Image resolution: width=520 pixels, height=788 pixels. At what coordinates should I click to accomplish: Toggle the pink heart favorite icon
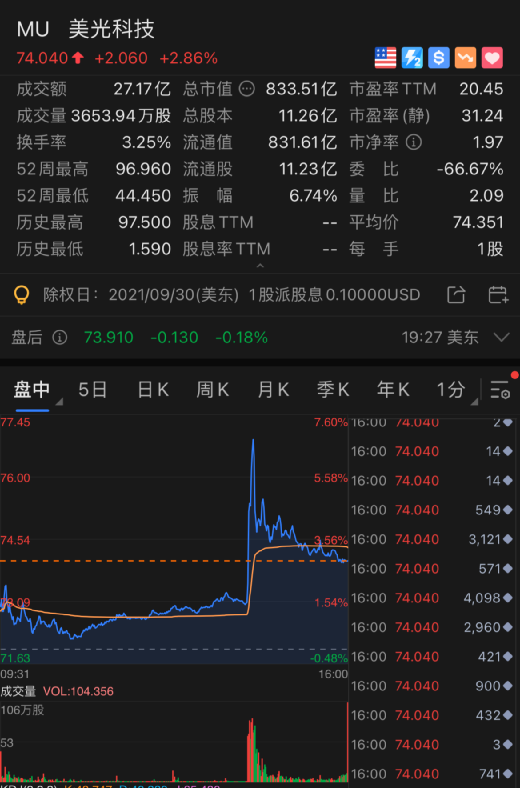click(x=492, y=58)
